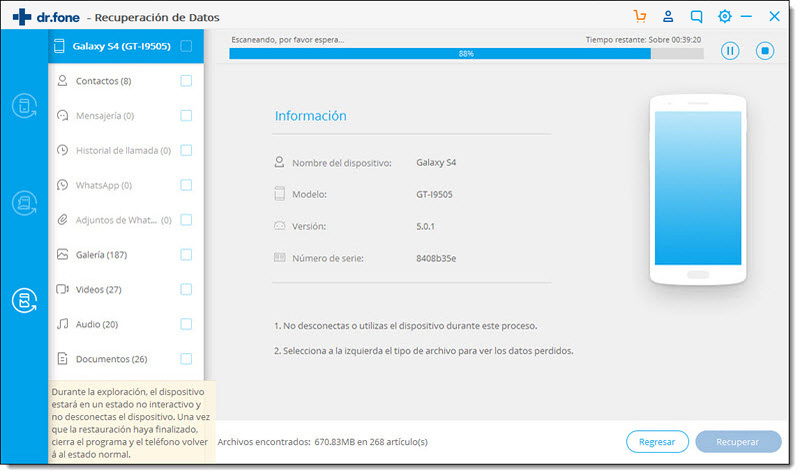Click the version value 5.0.1
Viewport: 800px width, 475px height.
[x=425, y=227]
